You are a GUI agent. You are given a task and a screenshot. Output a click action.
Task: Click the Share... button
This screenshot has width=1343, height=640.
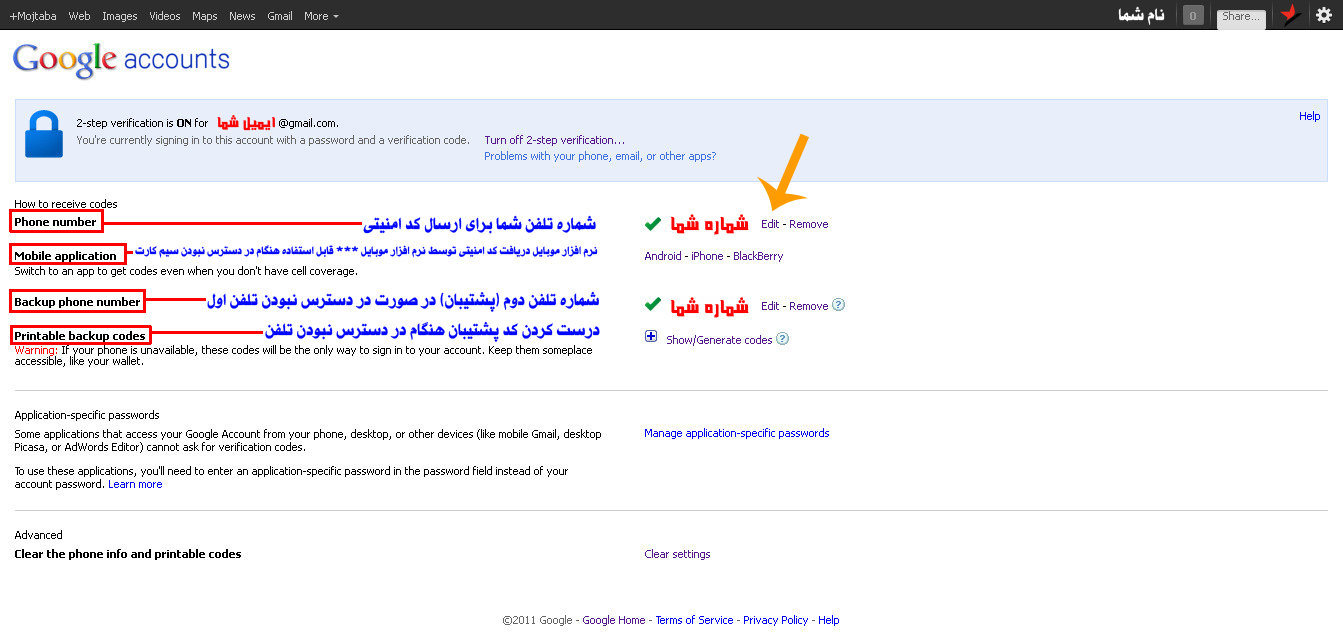1241,16
